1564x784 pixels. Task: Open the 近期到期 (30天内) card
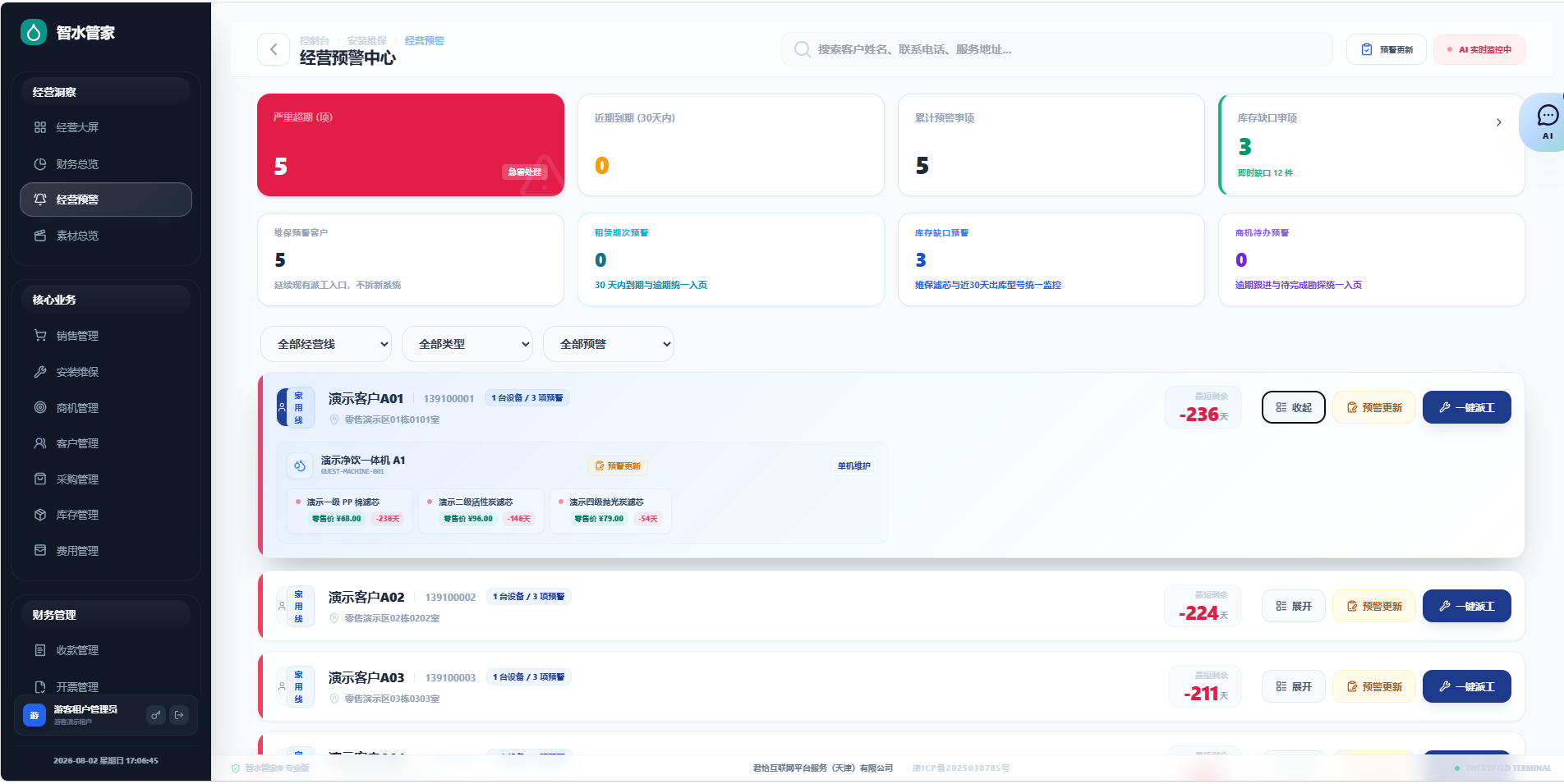(731, 144)
